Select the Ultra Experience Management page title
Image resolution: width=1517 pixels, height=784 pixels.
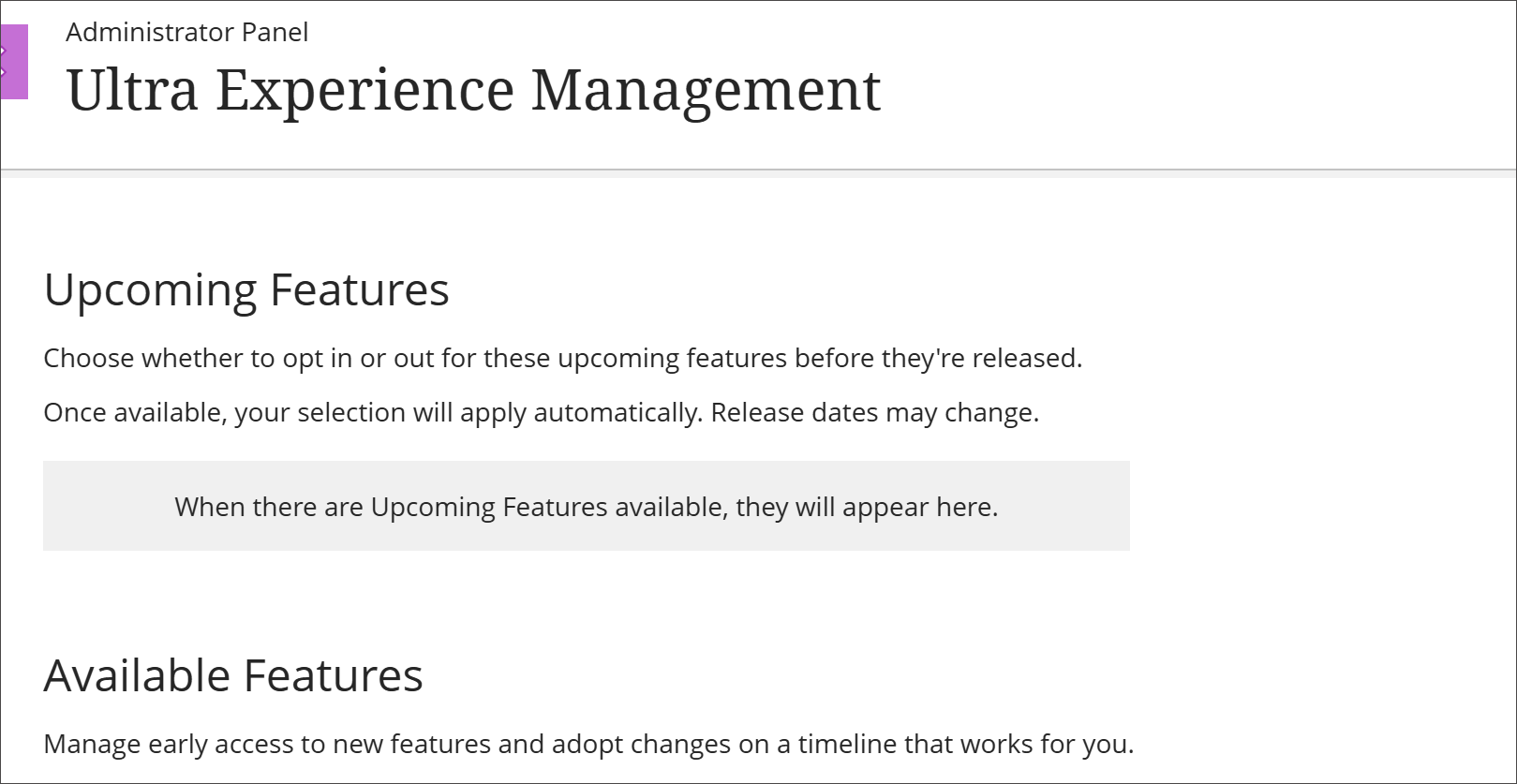[473, 90]
